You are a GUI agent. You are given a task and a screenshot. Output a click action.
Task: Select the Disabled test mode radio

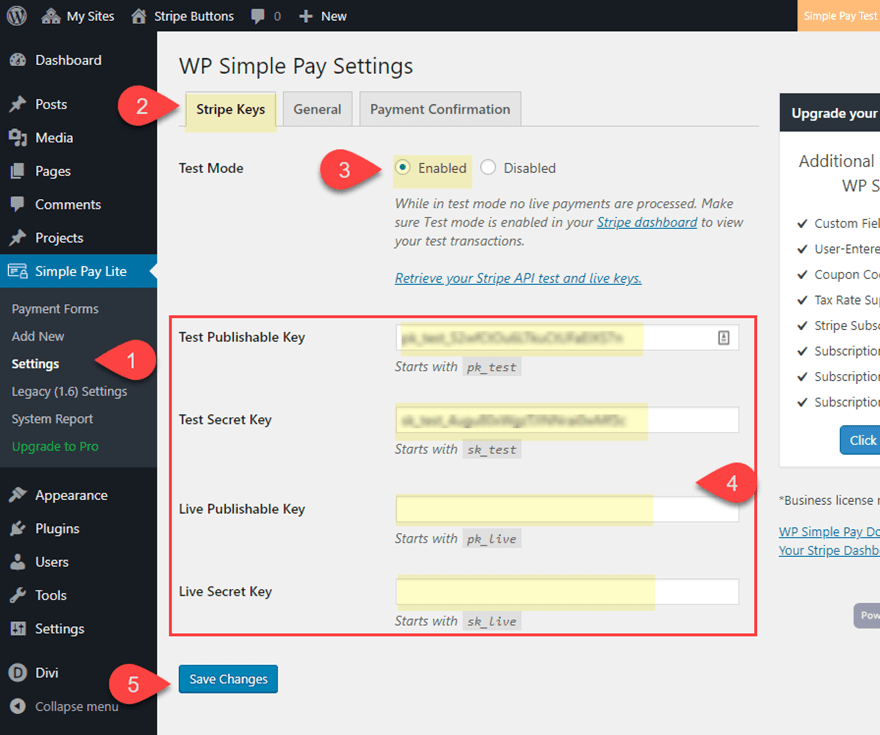(x=488, y=168)
